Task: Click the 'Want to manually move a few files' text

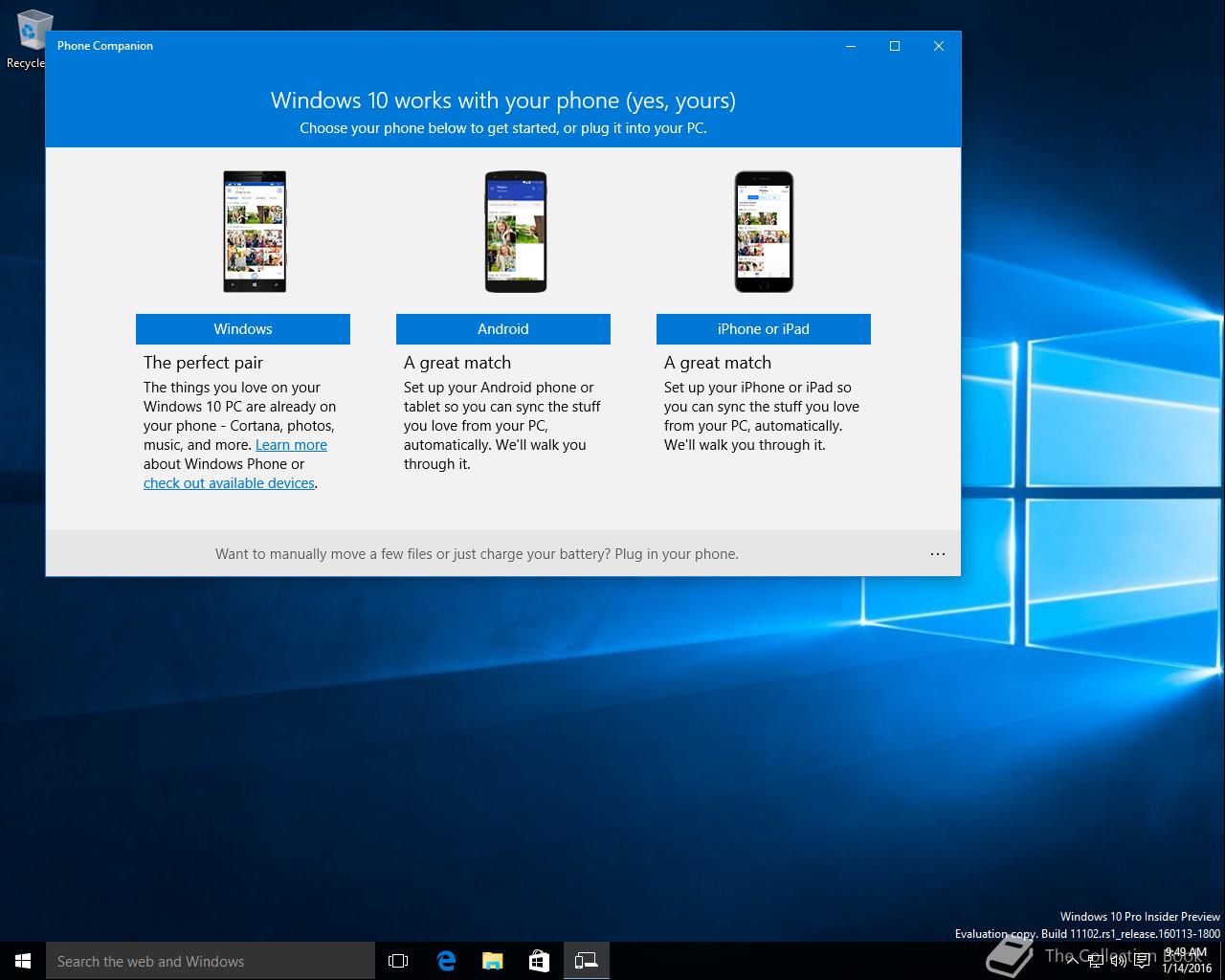Action: pos(477,554)
